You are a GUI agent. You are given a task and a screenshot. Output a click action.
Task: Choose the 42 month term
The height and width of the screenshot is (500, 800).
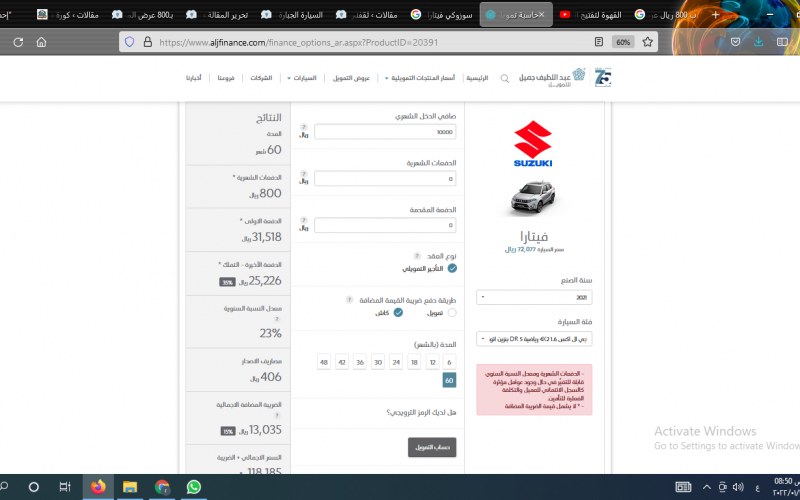tap(342, 362)
